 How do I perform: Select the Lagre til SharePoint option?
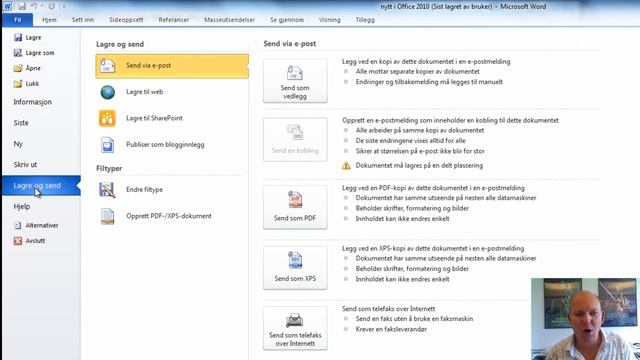(154, 118)
